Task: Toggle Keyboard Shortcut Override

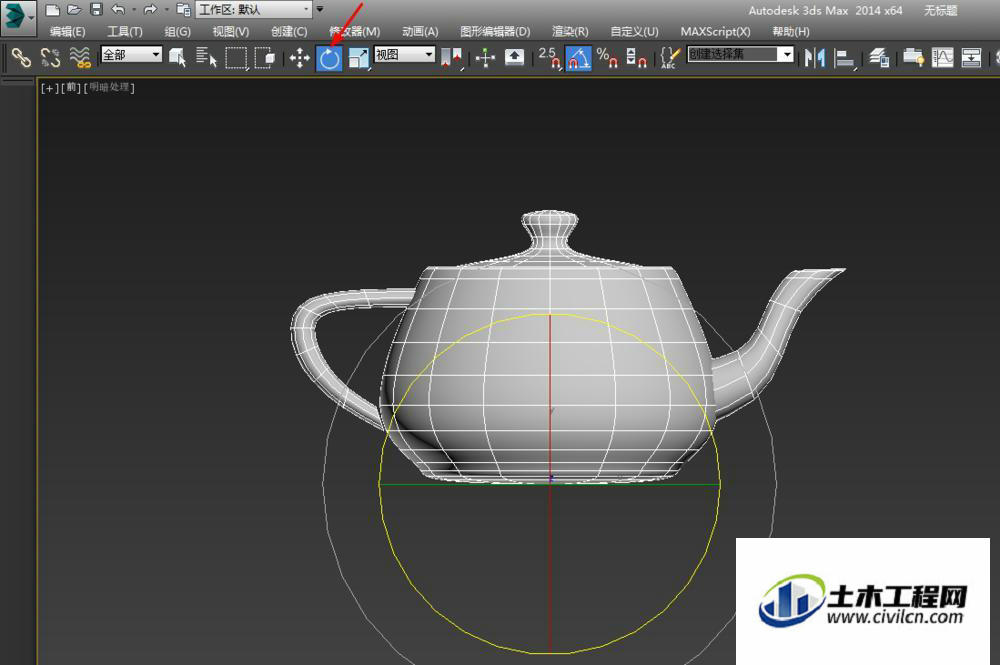Action: (x=514, y=58)
